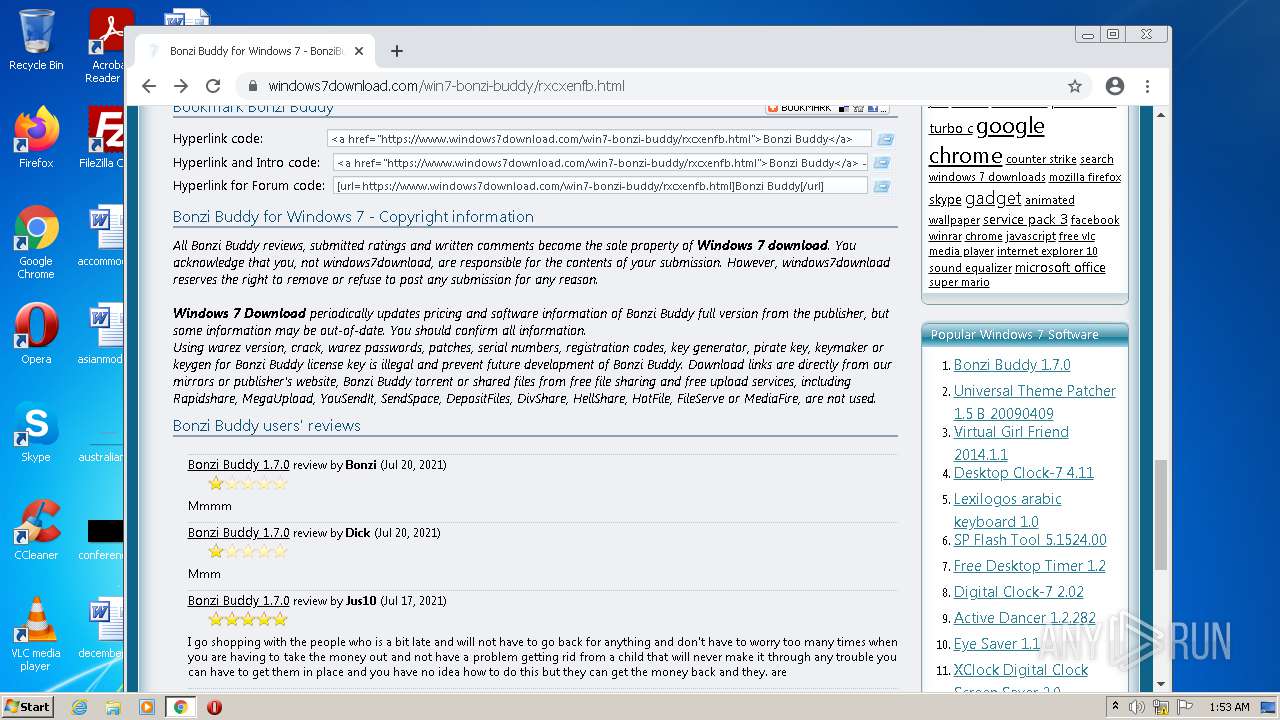
Task: Close the Bonzi Buddy for Windows 7 tab
Action: tap(359, 51)
